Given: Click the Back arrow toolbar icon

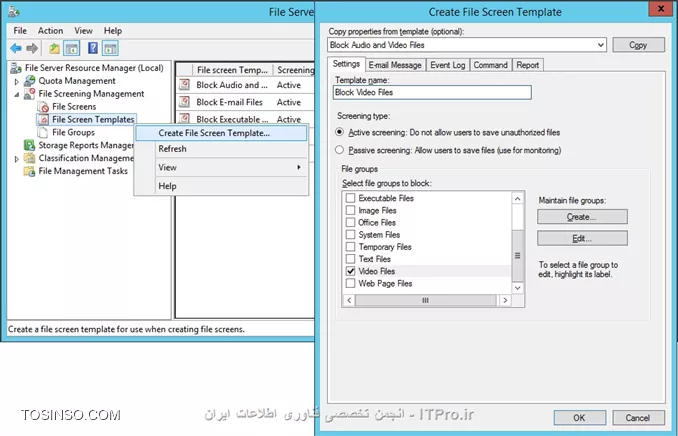Looking at the screenshot, I should pyautogui.click(x=16, y=48).
